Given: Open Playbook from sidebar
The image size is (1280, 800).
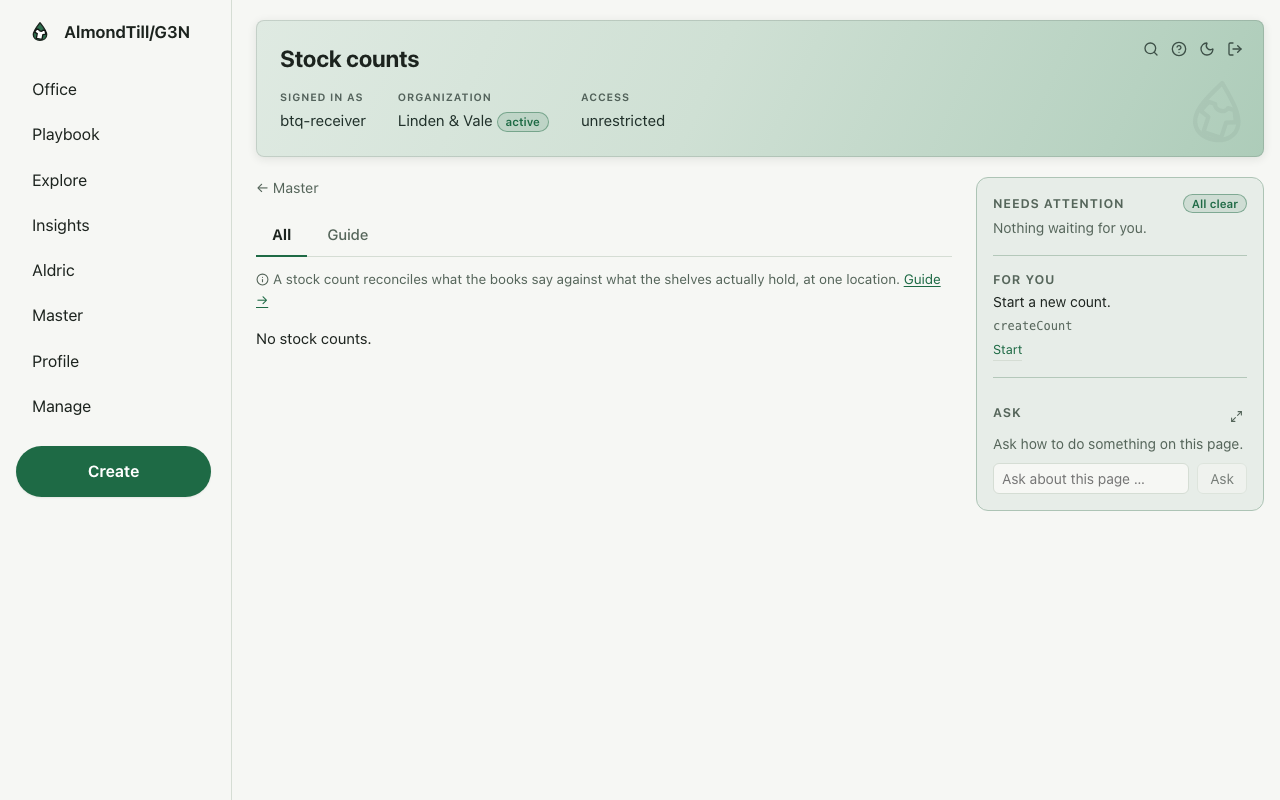Looking at the screenshot, I should point(66,134).
